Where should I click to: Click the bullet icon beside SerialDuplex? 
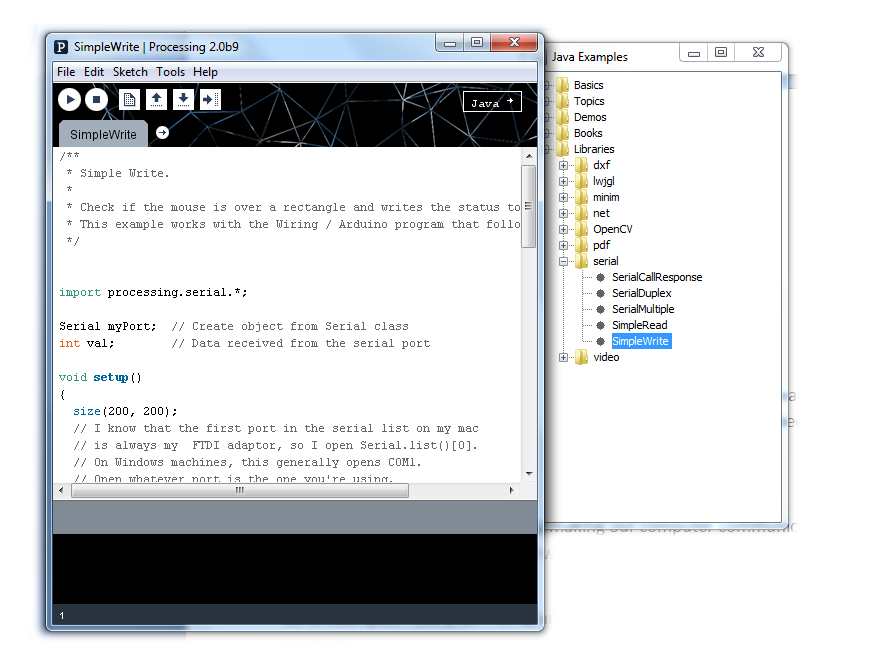point(601,293)
